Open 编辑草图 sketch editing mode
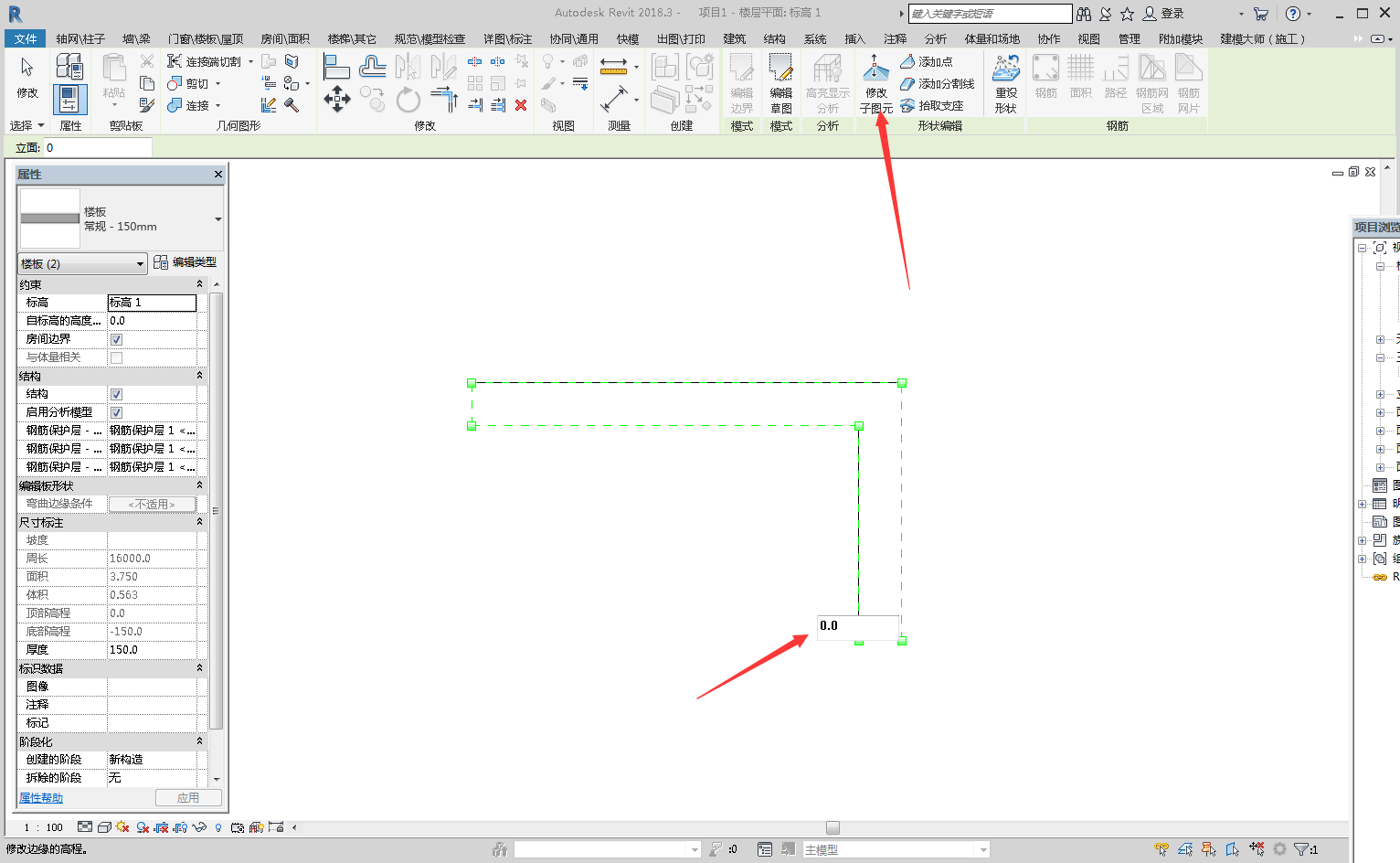Screen dimensions: 1400x863 coord(780,83)
